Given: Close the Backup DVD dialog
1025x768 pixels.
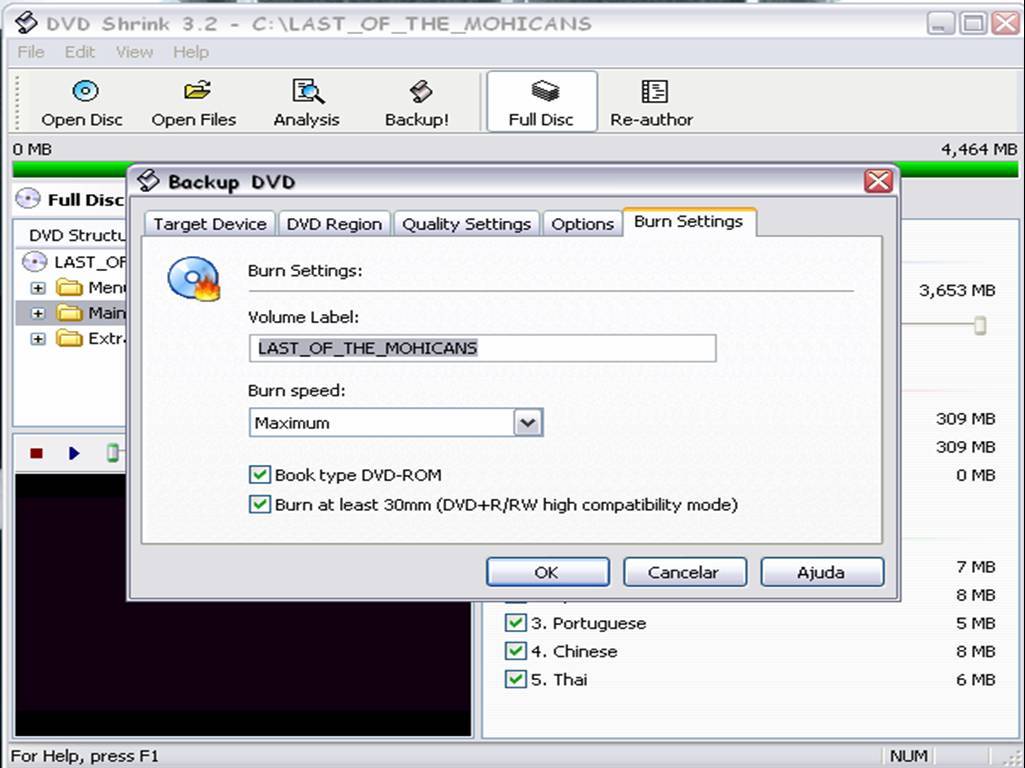Looking at the screenshot, I should pyautogui.click(x=878, y=181).
